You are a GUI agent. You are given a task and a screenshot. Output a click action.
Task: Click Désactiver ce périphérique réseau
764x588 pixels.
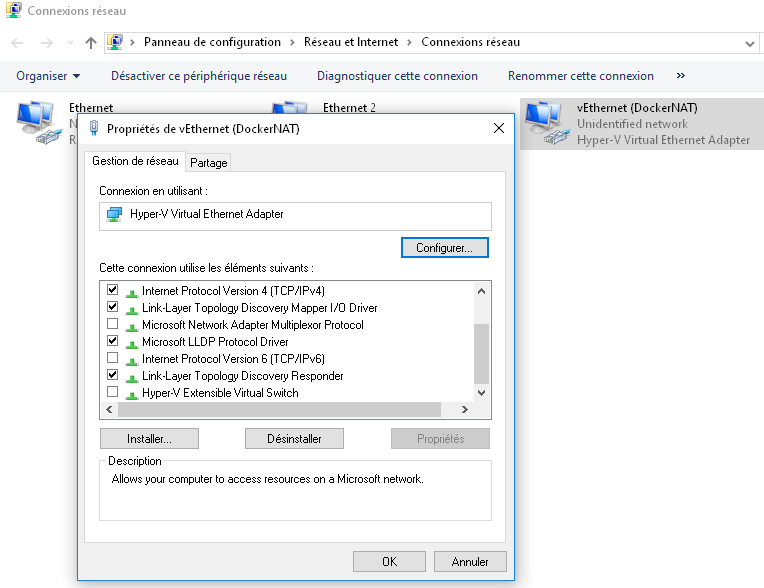(199, 76)
